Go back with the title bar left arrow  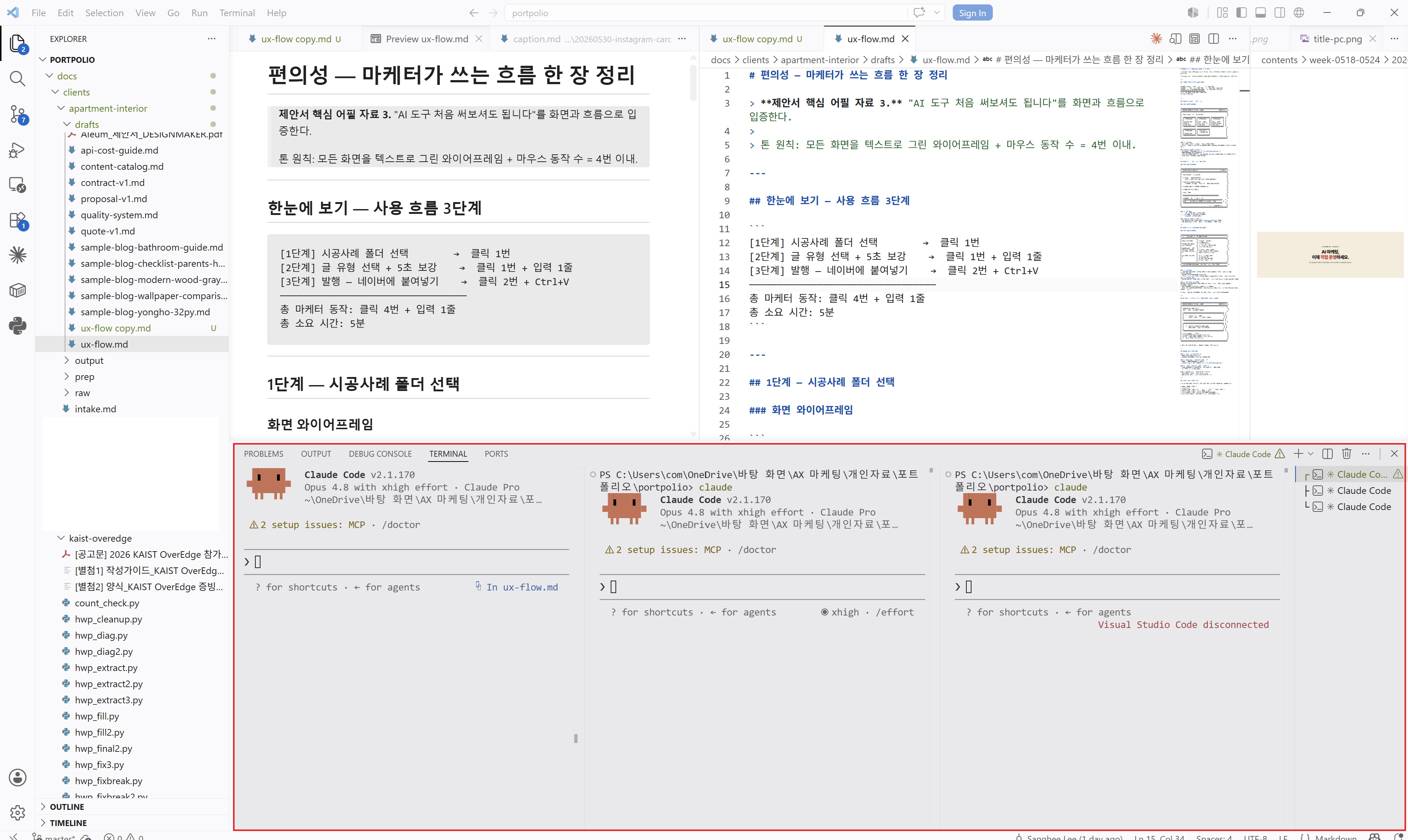pyautogui.click(x=474, y=12)
